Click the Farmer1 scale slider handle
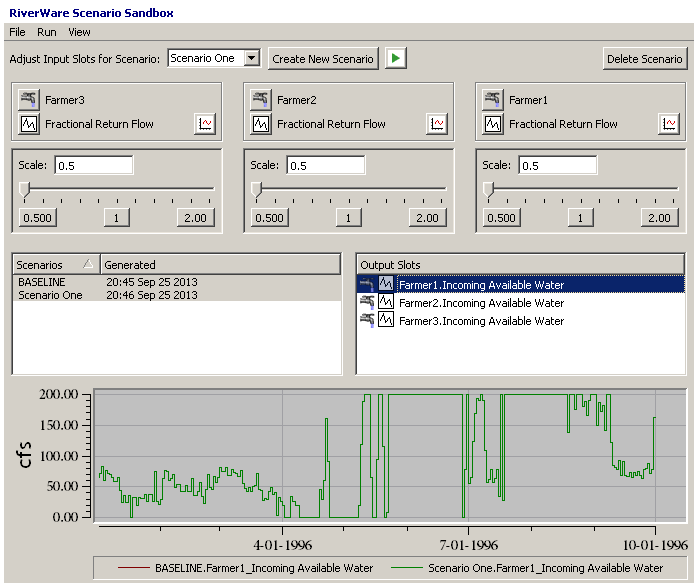The width and height of the screenshot is (698, 587). pyautogui.click(x=488, y=190)
